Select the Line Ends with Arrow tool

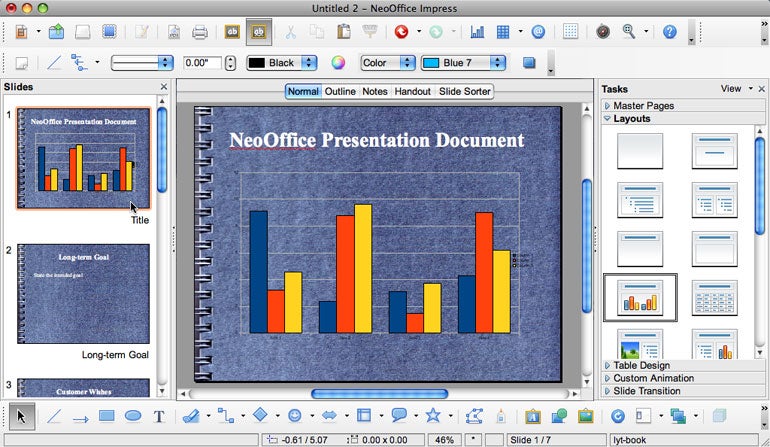81,418
